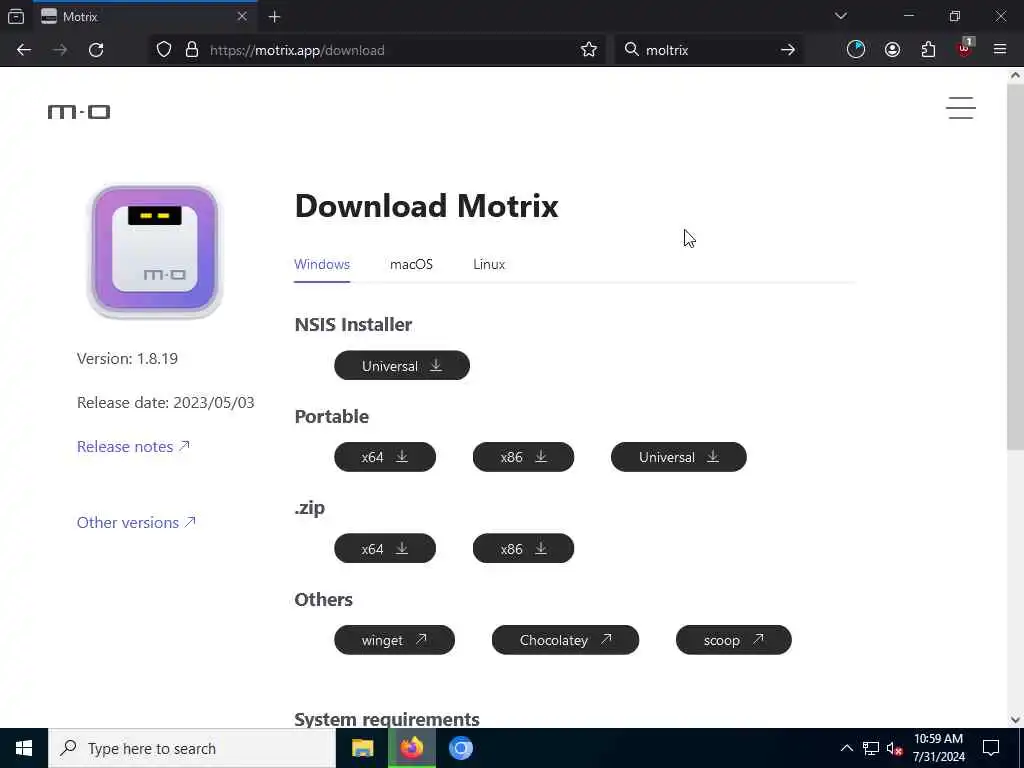The height and width of the screenshot is (768, 1024).
Task: Submit search with the arrow button
Action: pos(788,50)
